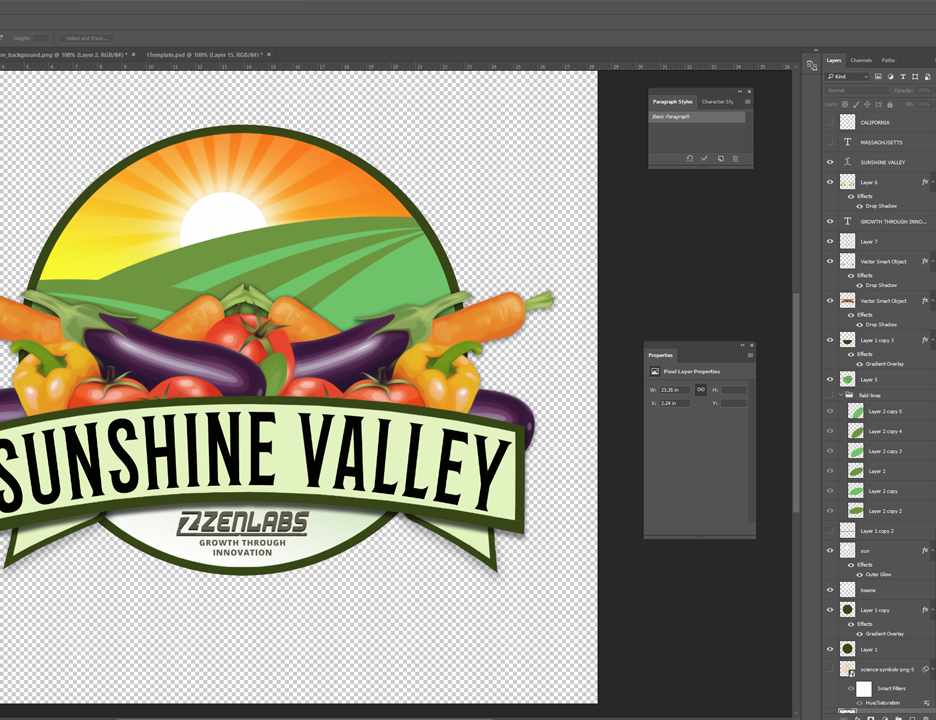The width and height of the screenshot is (936, 720).
Task: Show the CALIFORNIA layer
Action: click(x=830, y=122)
